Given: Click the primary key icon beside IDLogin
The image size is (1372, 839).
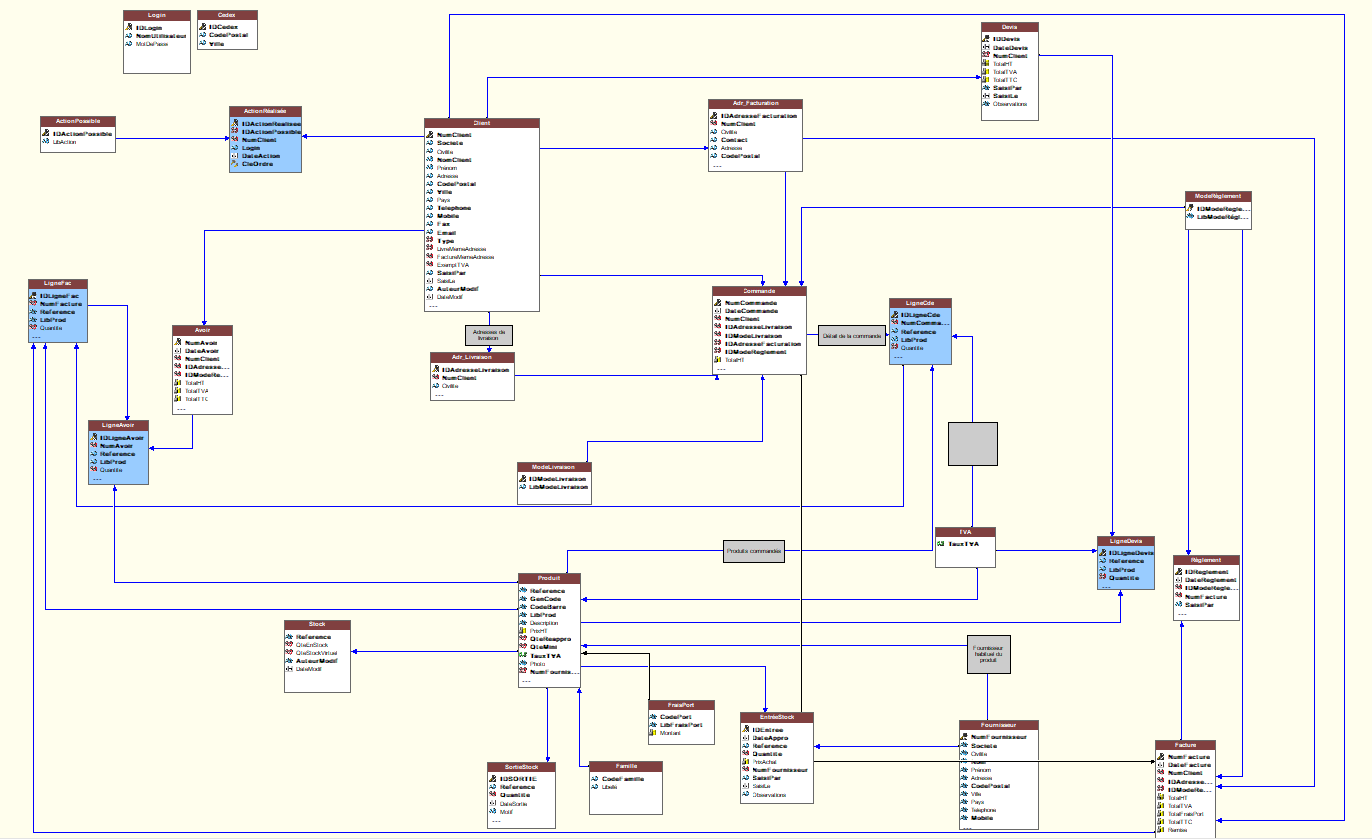Looking at the screenshot, I should (x=129, y=27).
